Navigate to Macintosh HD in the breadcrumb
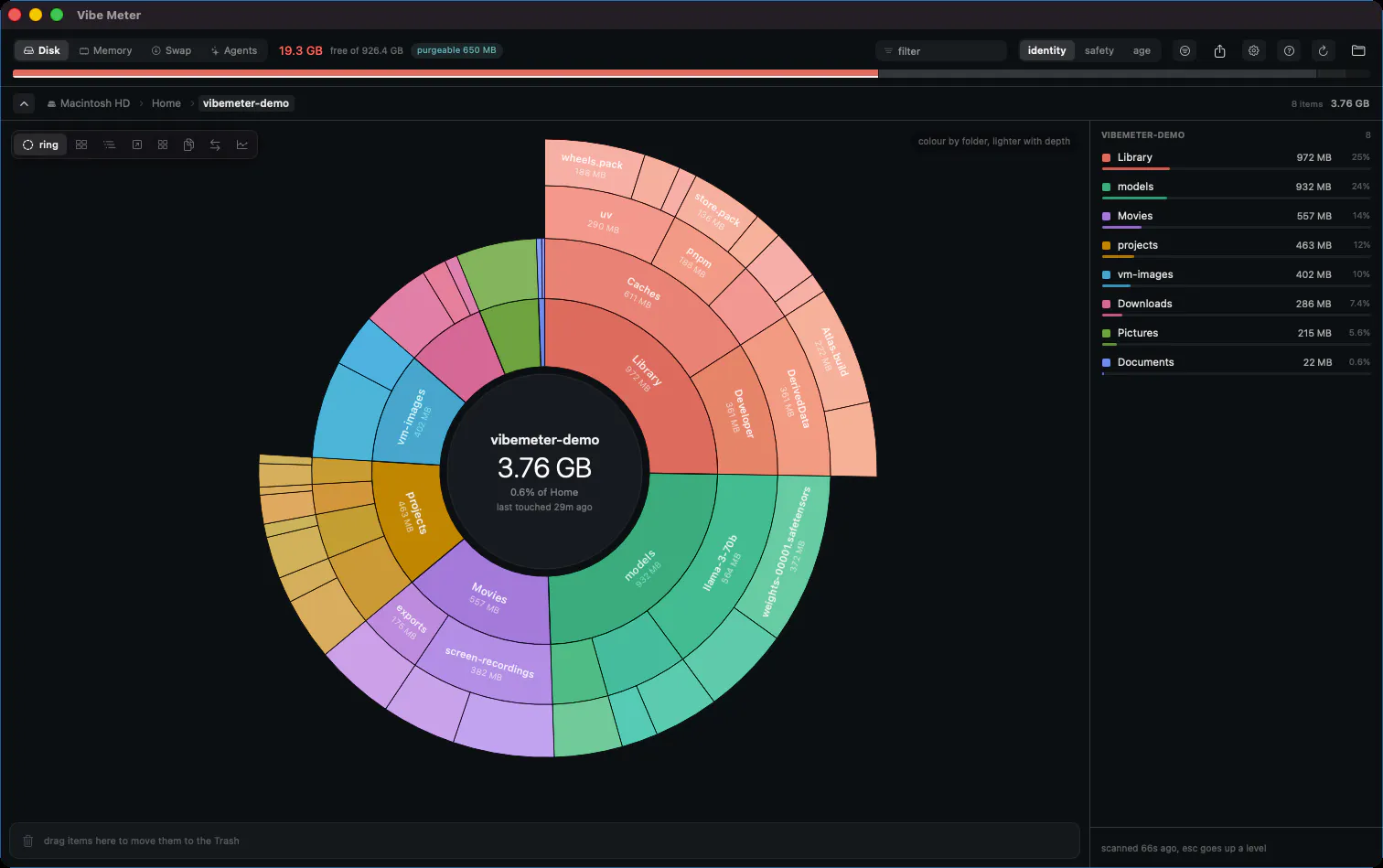The image size is (1383, 868). click(x=89, y=103)
